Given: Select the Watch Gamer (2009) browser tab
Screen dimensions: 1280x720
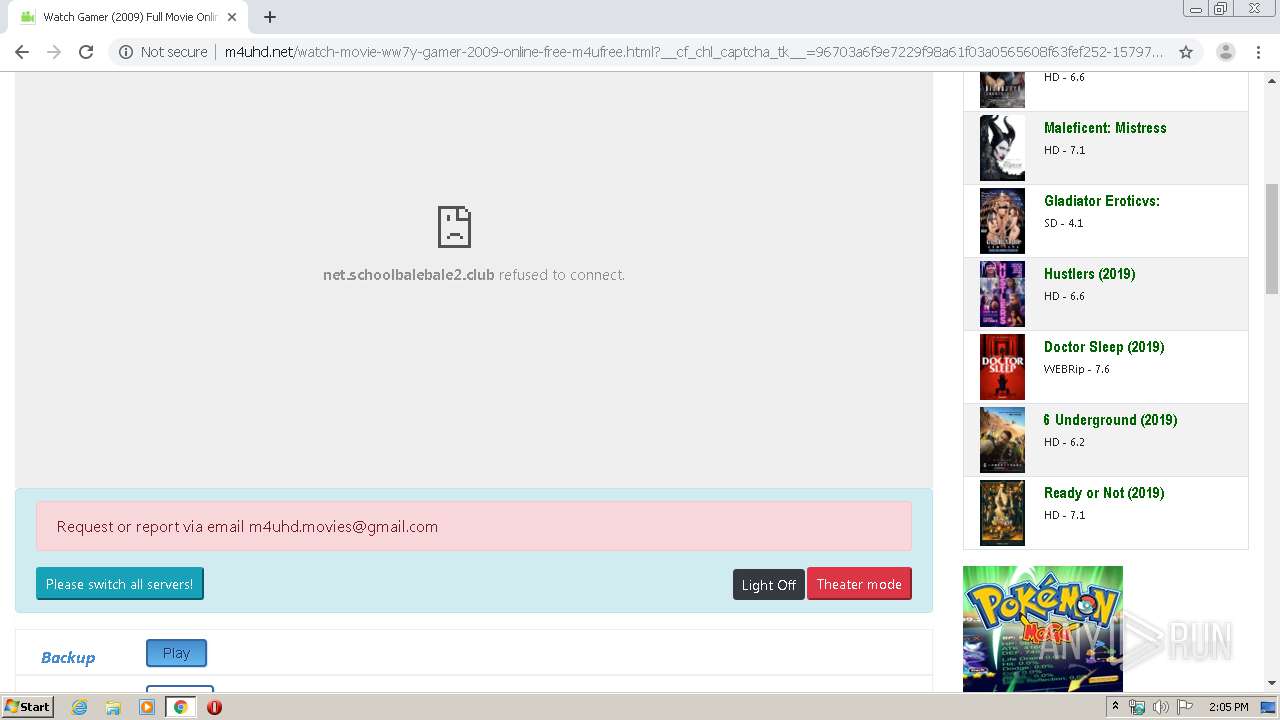Looking at the screenshot, I should point(128,17).
